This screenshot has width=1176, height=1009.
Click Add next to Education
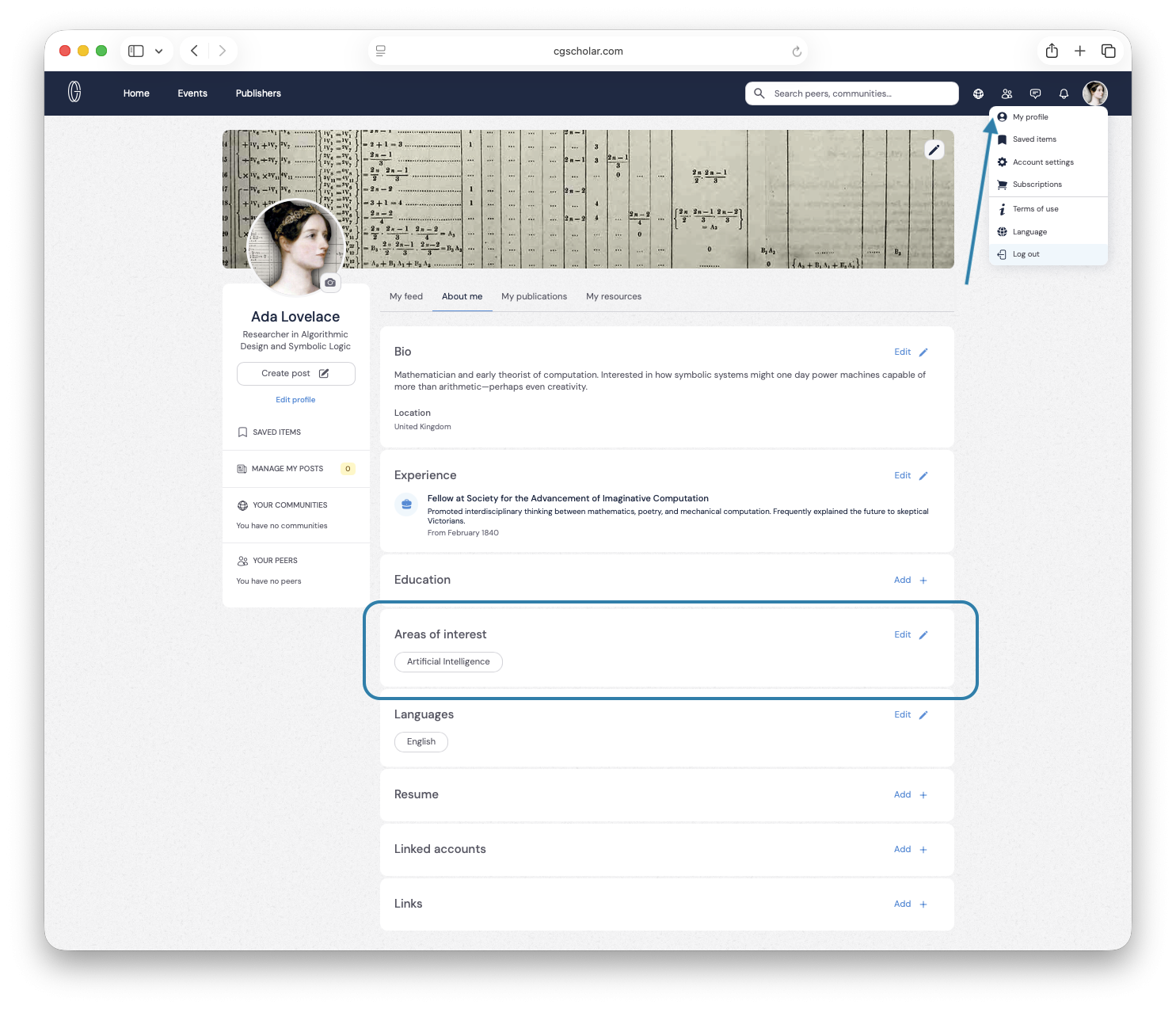[x=910, y=580]
